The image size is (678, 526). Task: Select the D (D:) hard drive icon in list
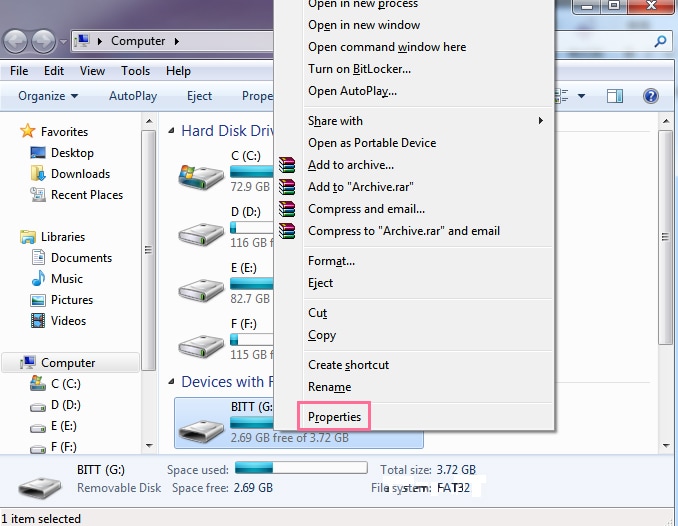click(201, 234)
